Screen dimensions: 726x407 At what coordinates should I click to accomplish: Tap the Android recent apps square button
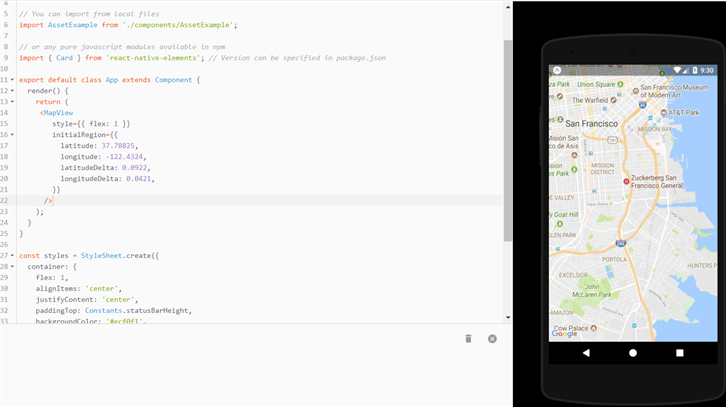(680, 353)
